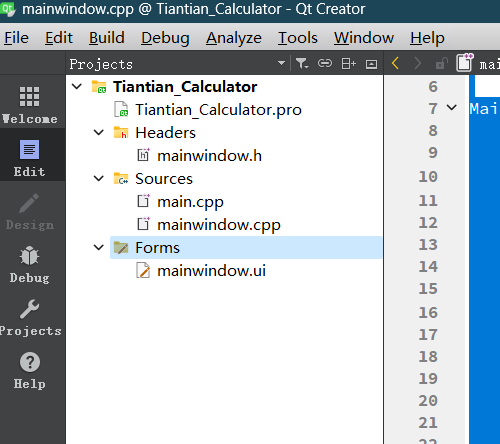This screenshot has width=500, height=444.
Task: Select mainwindow.h in Headers
Action: [x=209, y=156]
